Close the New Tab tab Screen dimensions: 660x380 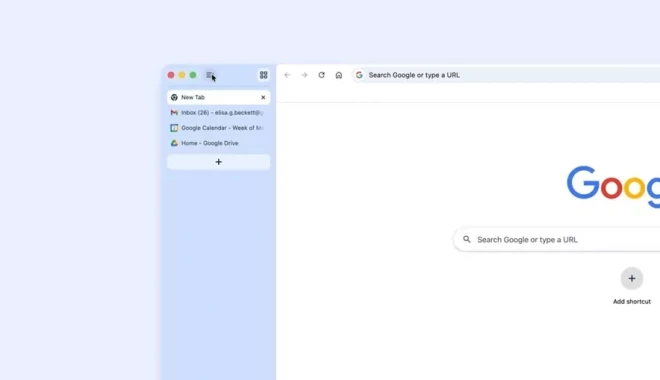[263, 97]
